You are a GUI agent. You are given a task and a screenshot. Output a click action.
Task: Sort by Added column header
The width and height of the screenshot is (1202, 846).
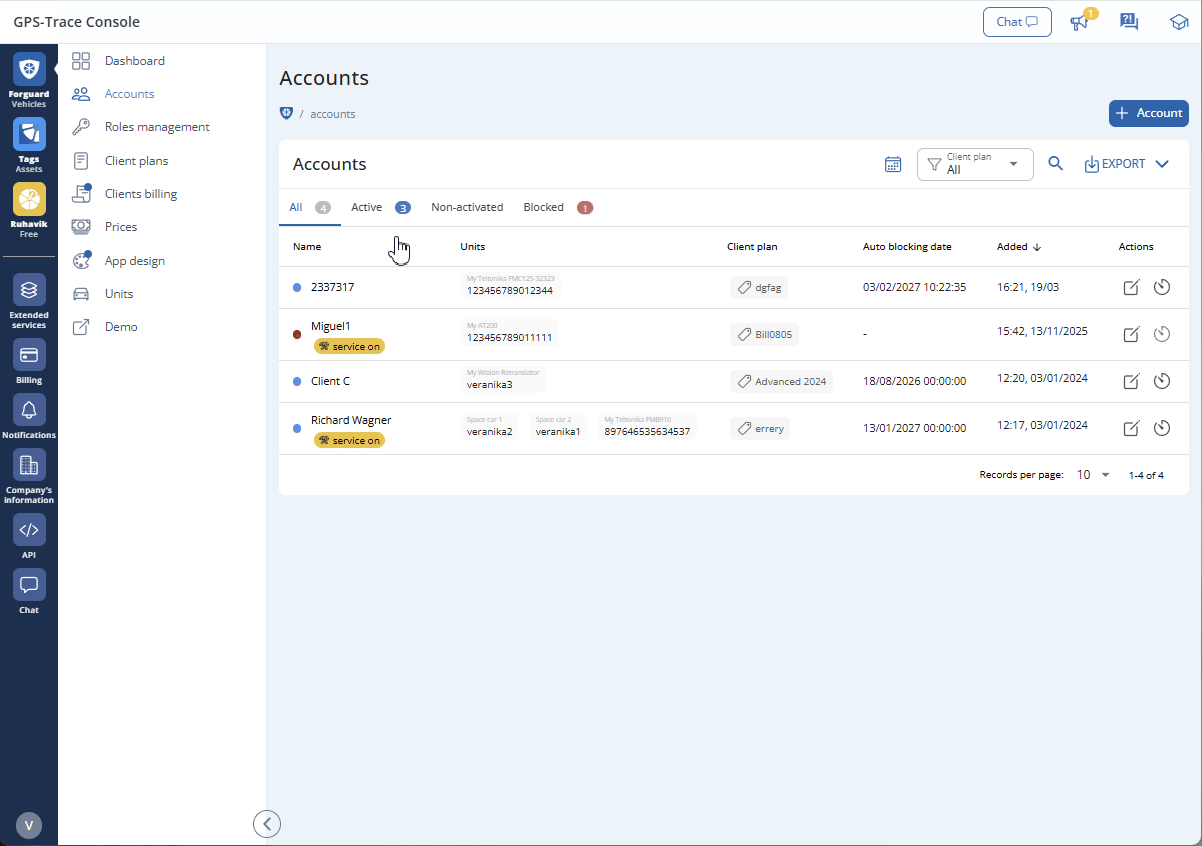tap(1019, 247)
